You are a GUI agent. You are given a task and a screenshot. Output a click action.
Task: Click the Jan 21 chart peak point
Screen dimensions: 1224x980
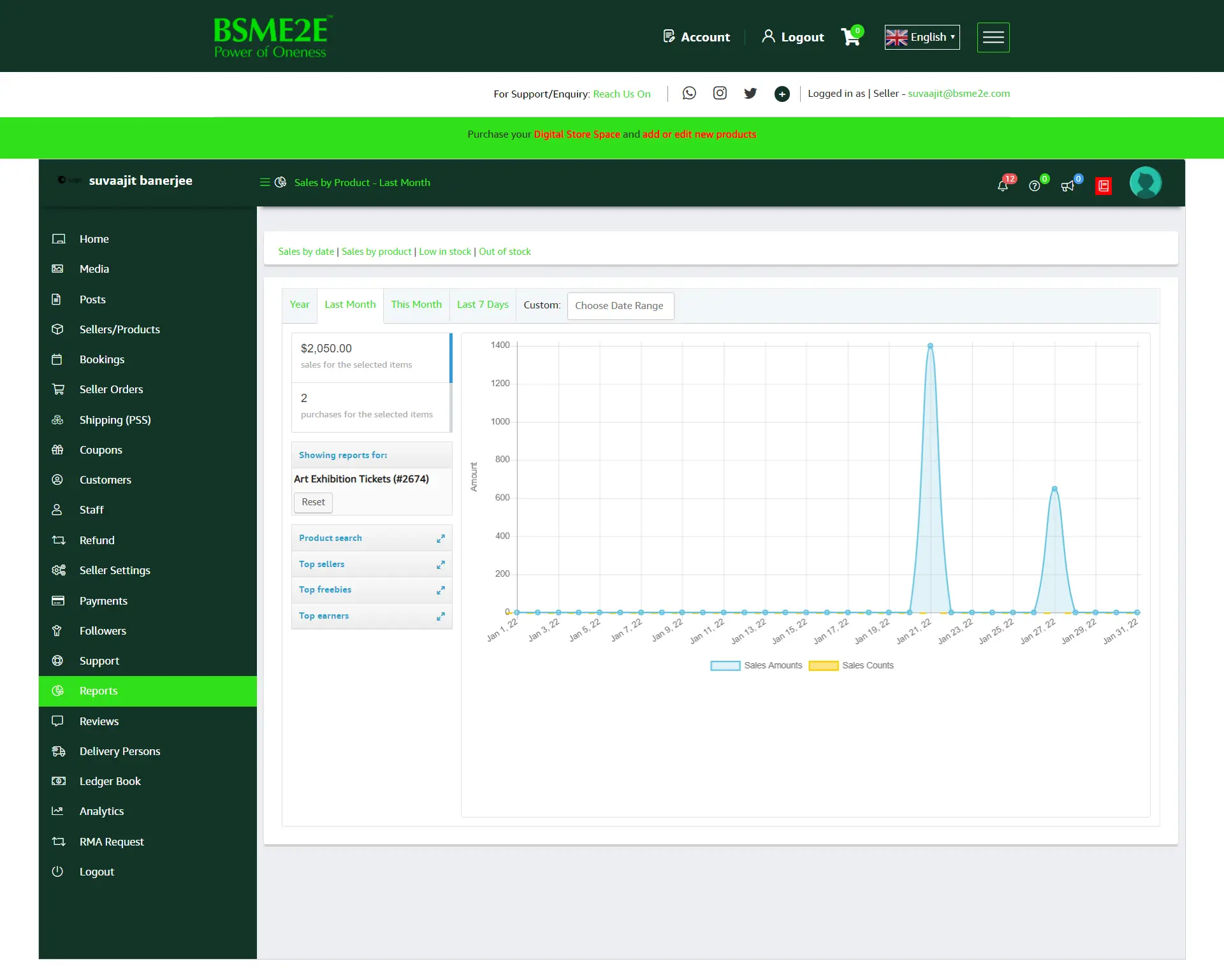point(930,346)
